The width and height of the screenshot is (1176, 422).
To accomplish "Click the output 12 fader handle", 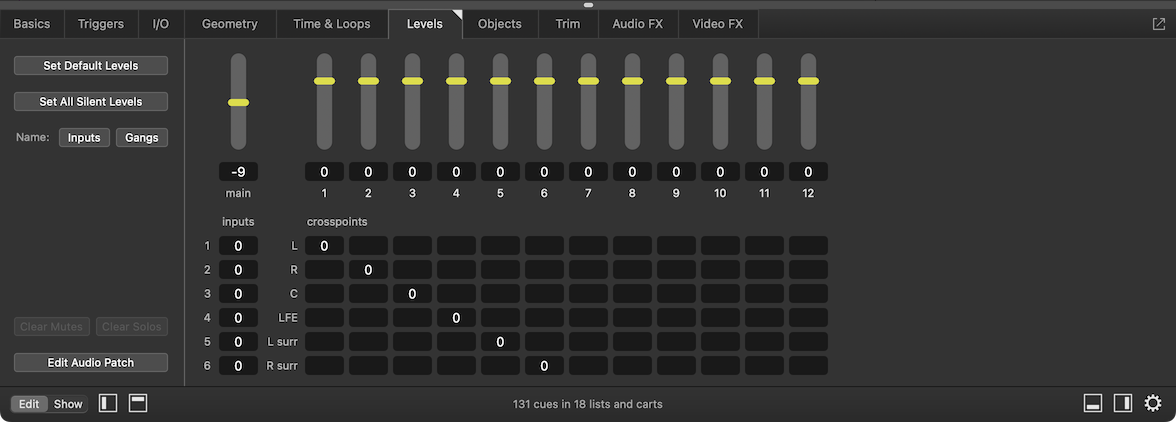I will click(808, 81).
